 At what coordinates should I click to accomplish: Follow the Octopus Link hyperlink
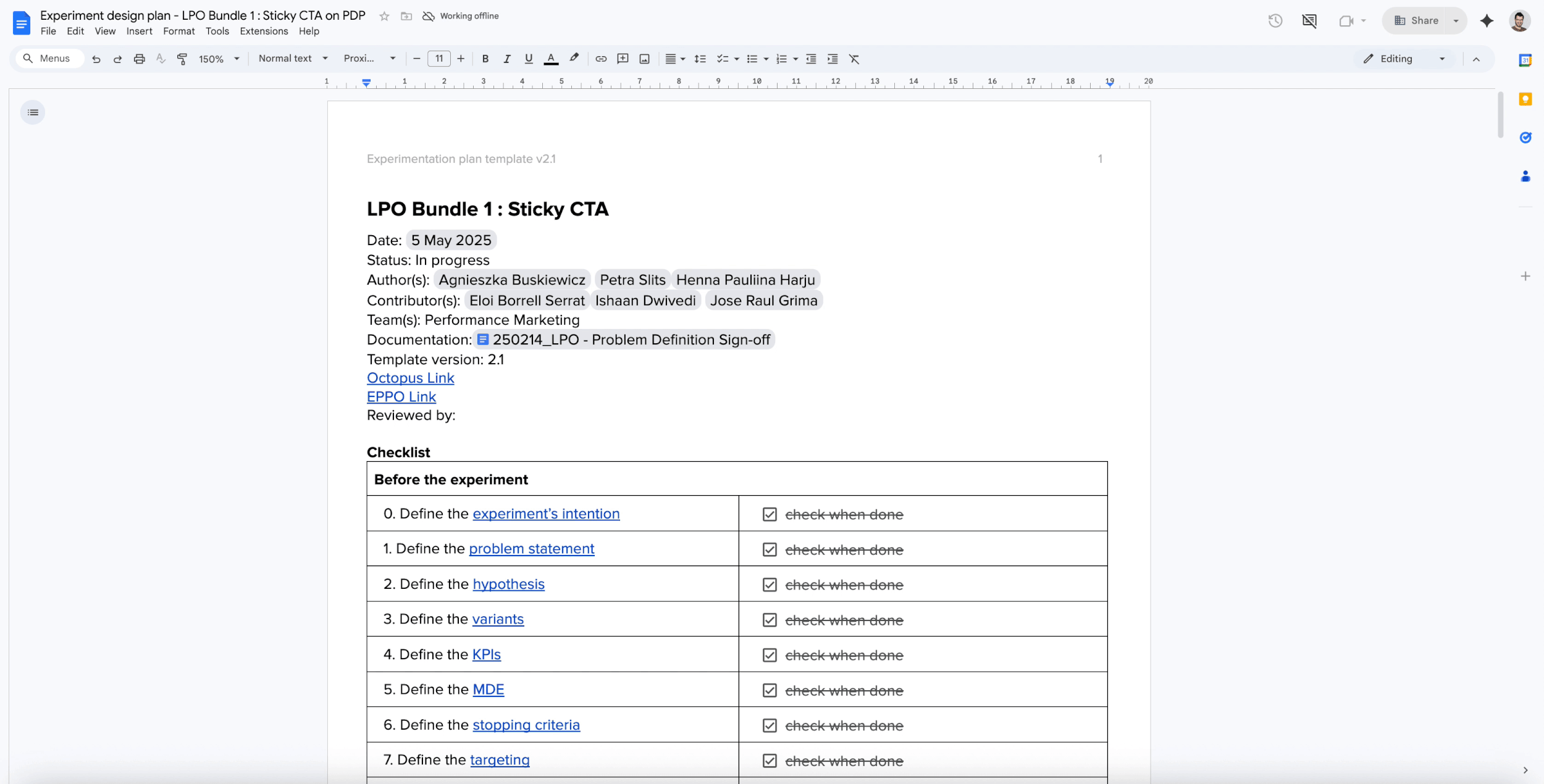click(410, 378)
